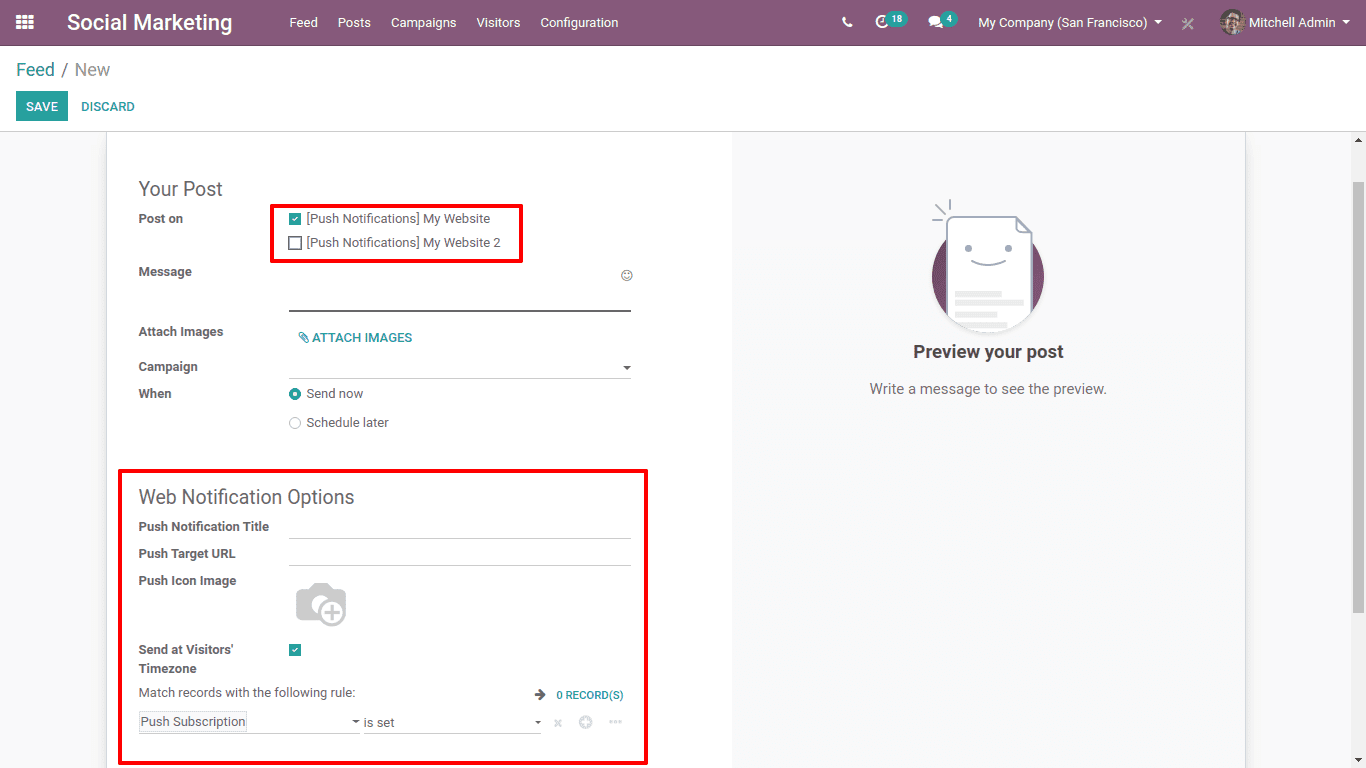The image size is (1366, 768).
Task: Click the DISCARD button
Action: pyautogui.click(x=108, y=106)
